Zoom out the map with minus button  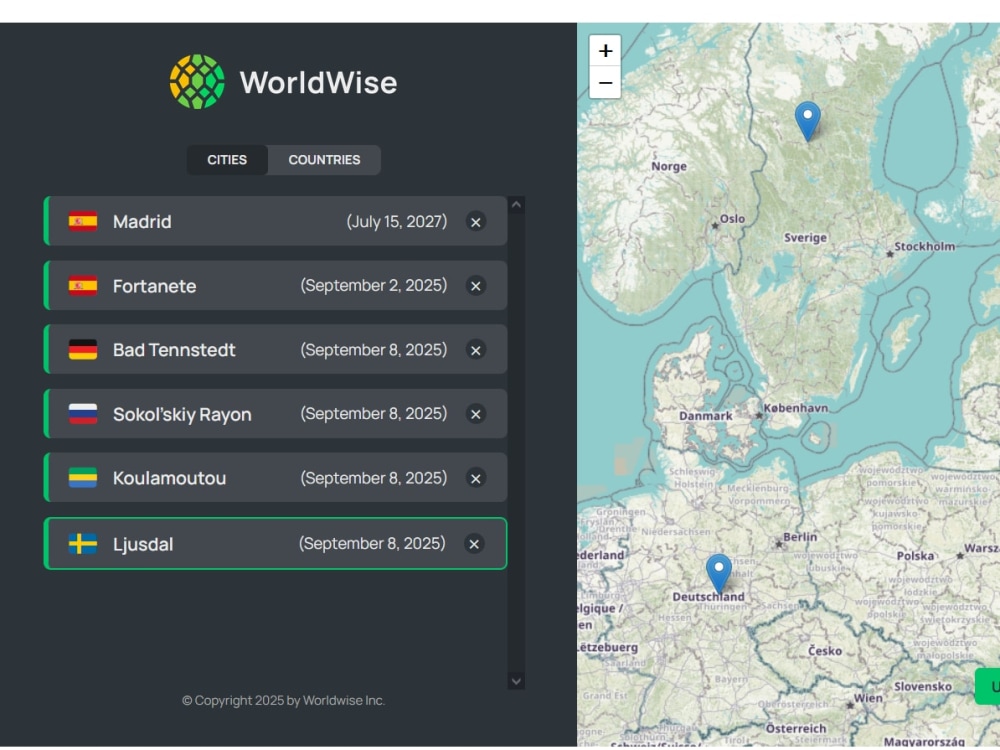tap(605, 83)
